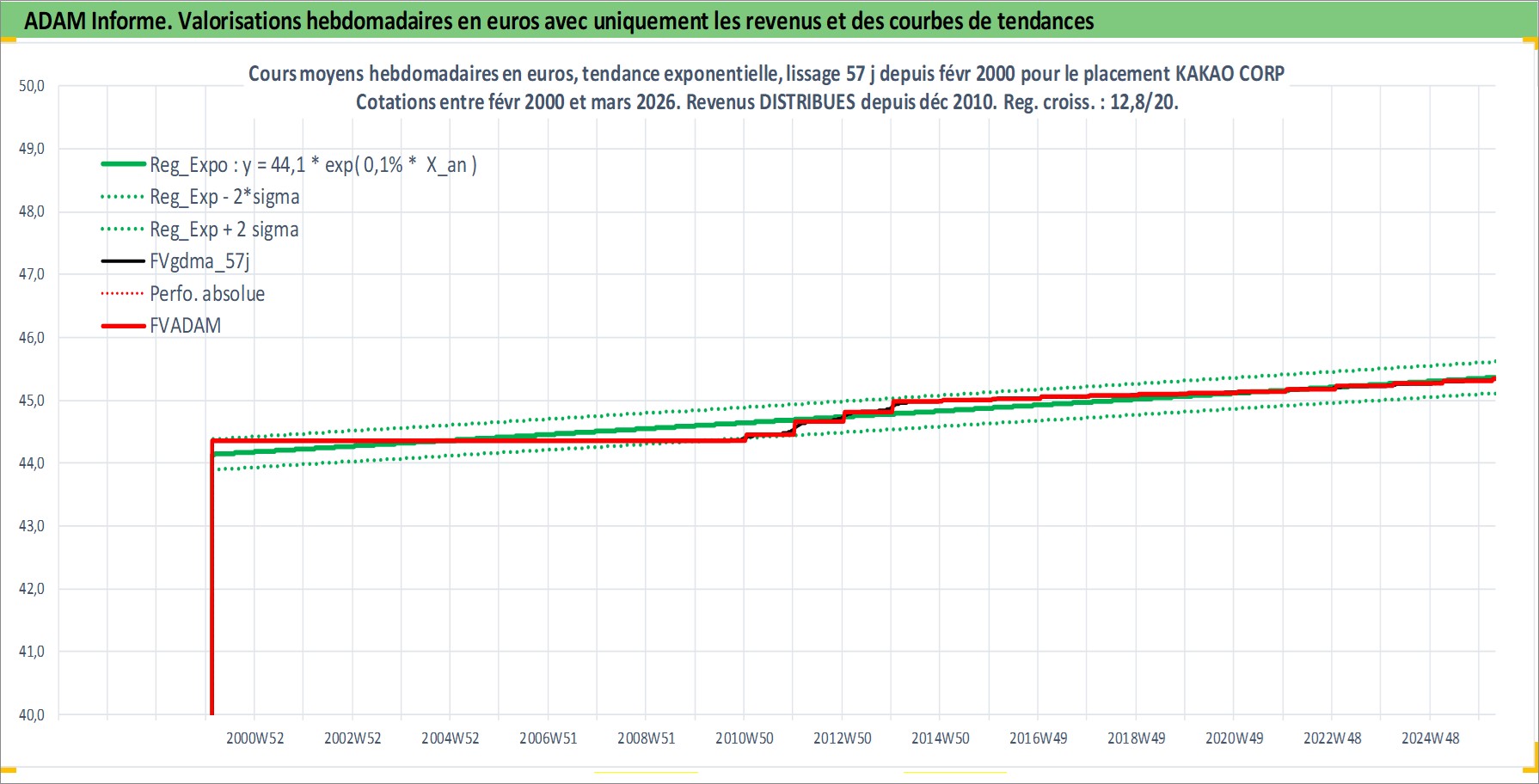Click the 2018W49 x-axis label
Viewport: 1539px width, 784px height.
tap(1137, 738)
